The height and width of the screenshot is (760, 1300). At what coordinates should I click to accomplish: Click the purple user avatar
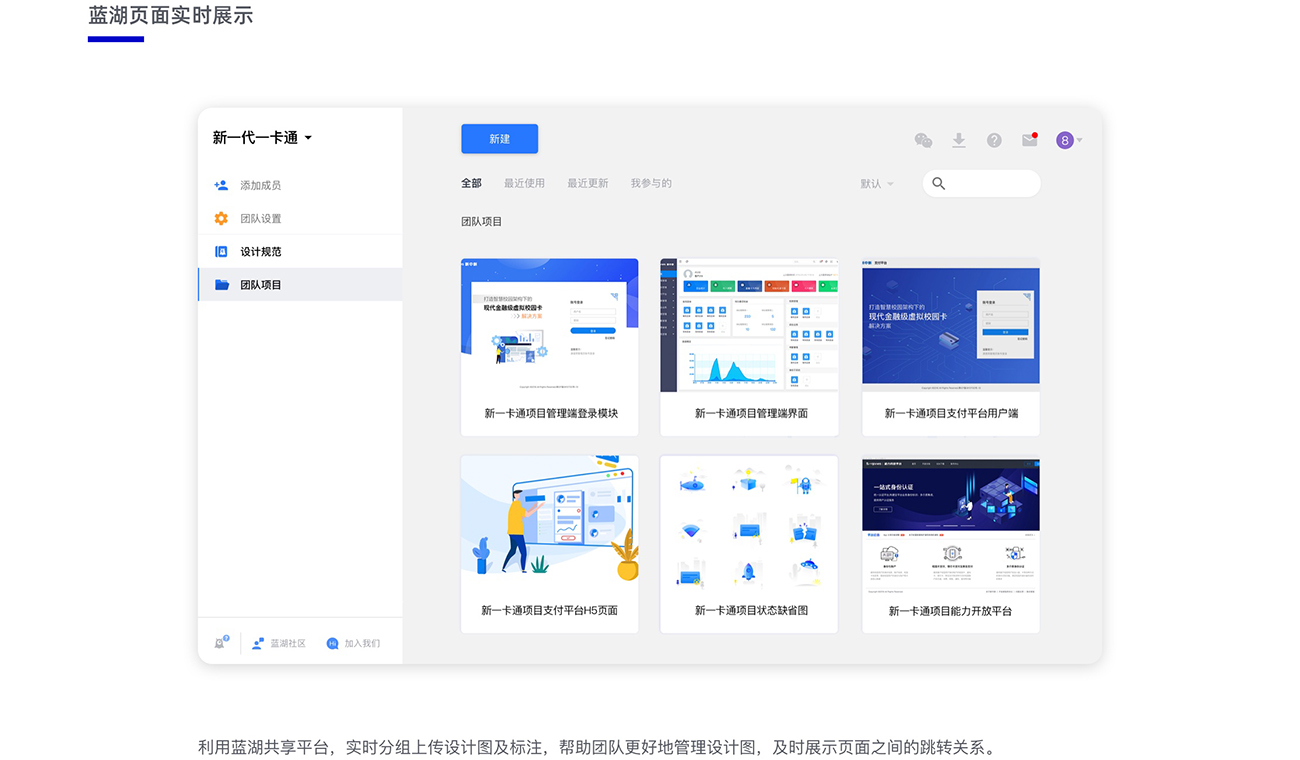click(1065, 140)
